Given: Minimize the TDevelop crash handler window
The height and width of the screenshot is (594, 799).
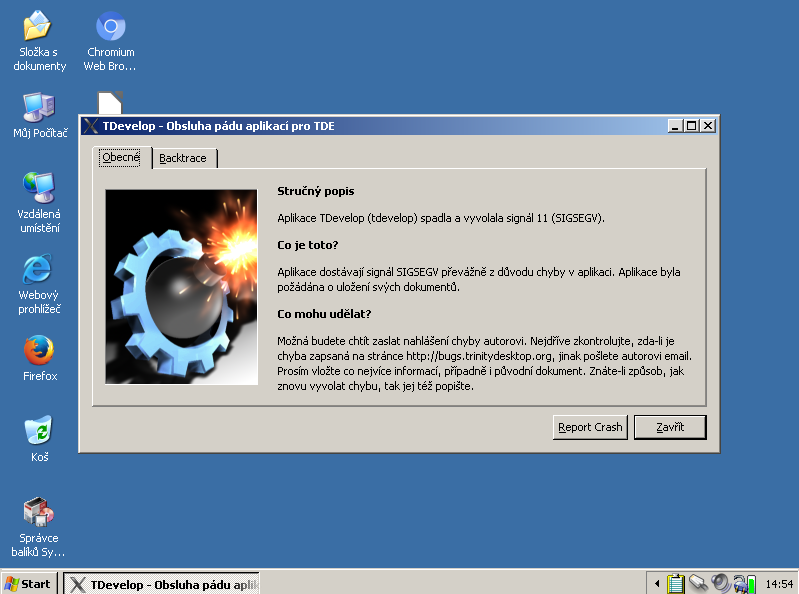Looking at the screenshot, I should tap(675, 126).
